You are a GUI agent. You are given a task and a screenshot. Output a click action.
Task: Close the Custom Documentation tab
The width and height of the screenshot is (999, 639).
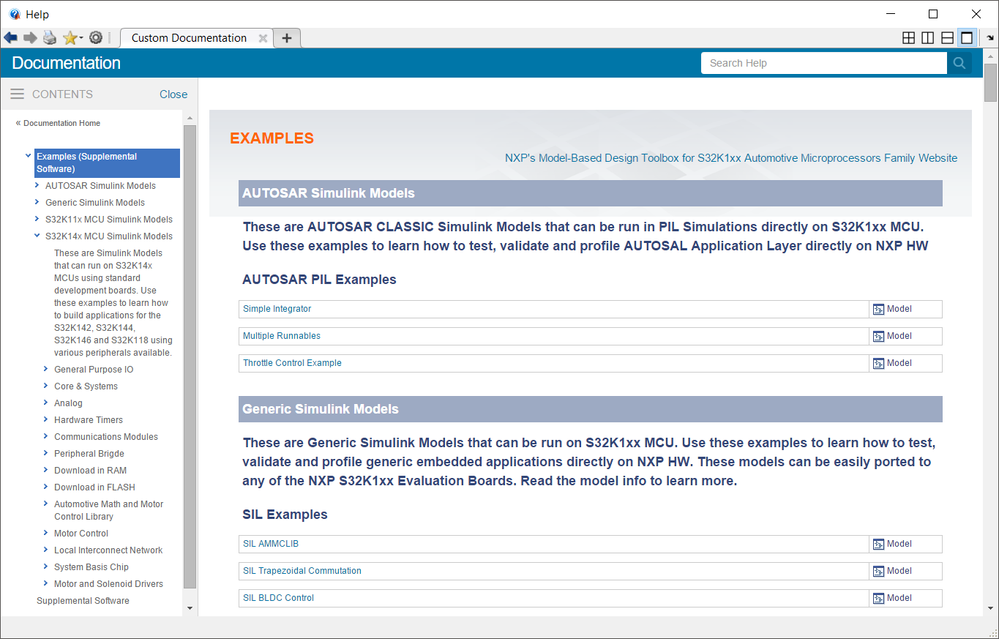tap(262, 38)
